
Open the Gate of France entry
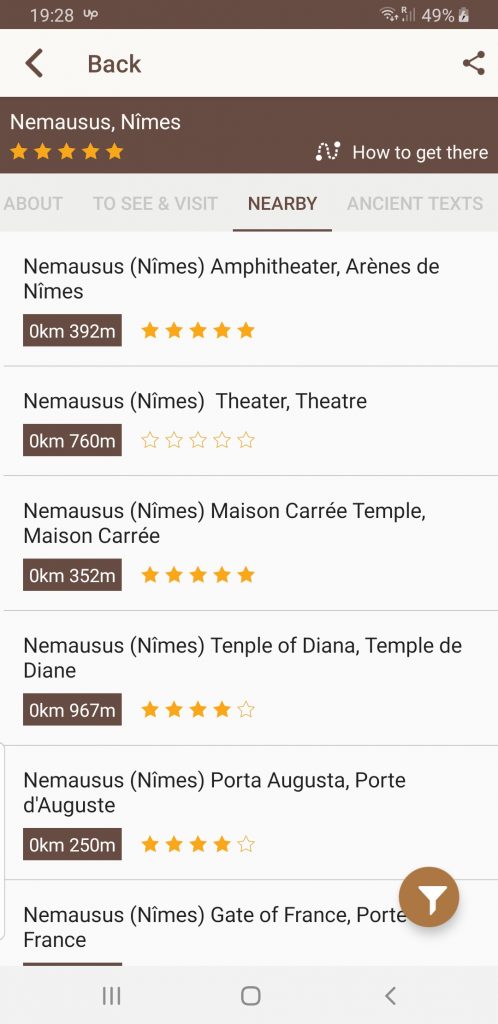(249, 923)
